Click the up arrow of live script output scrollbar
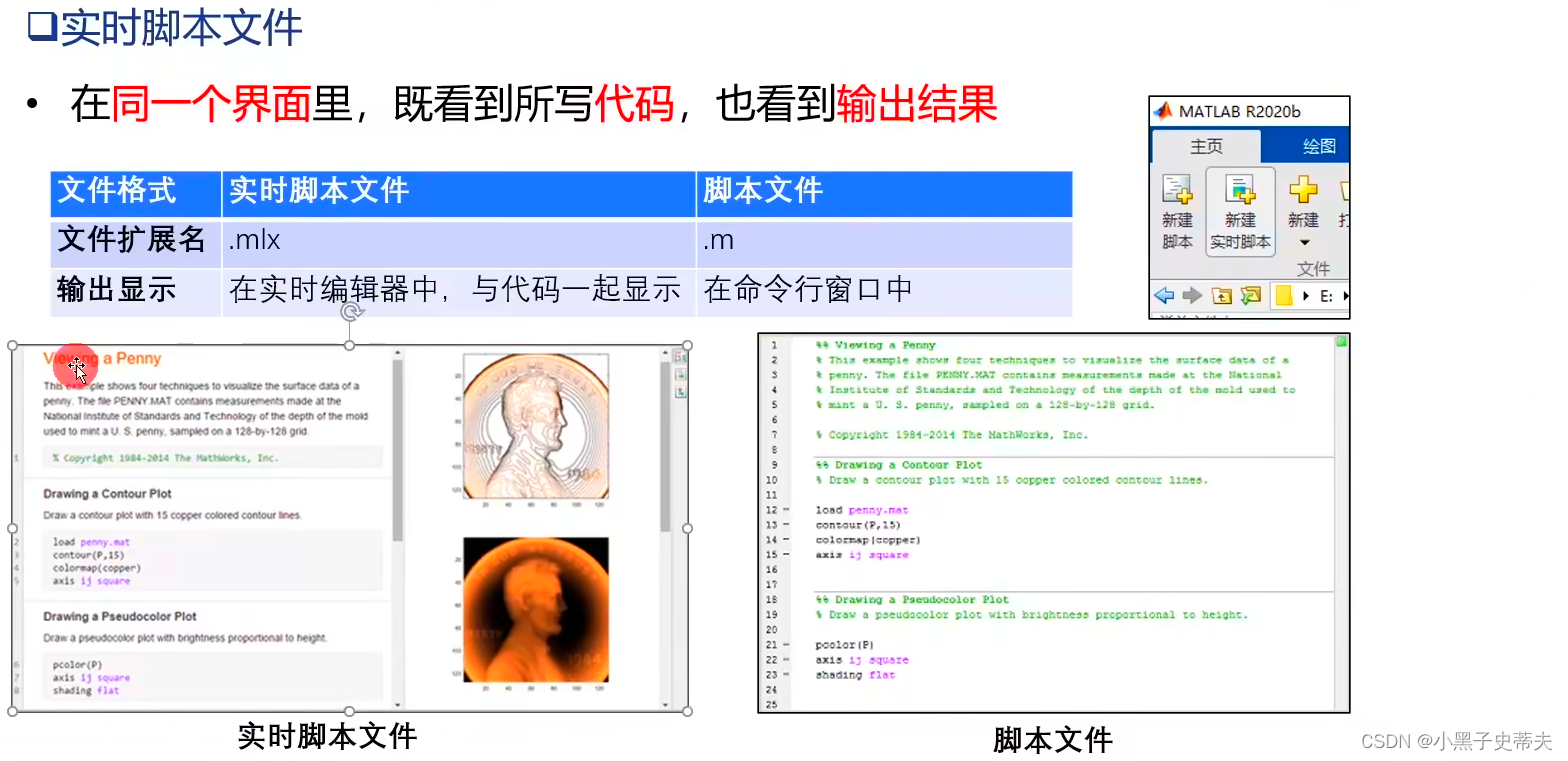The image size is (1568, 761). pos(665,353)
